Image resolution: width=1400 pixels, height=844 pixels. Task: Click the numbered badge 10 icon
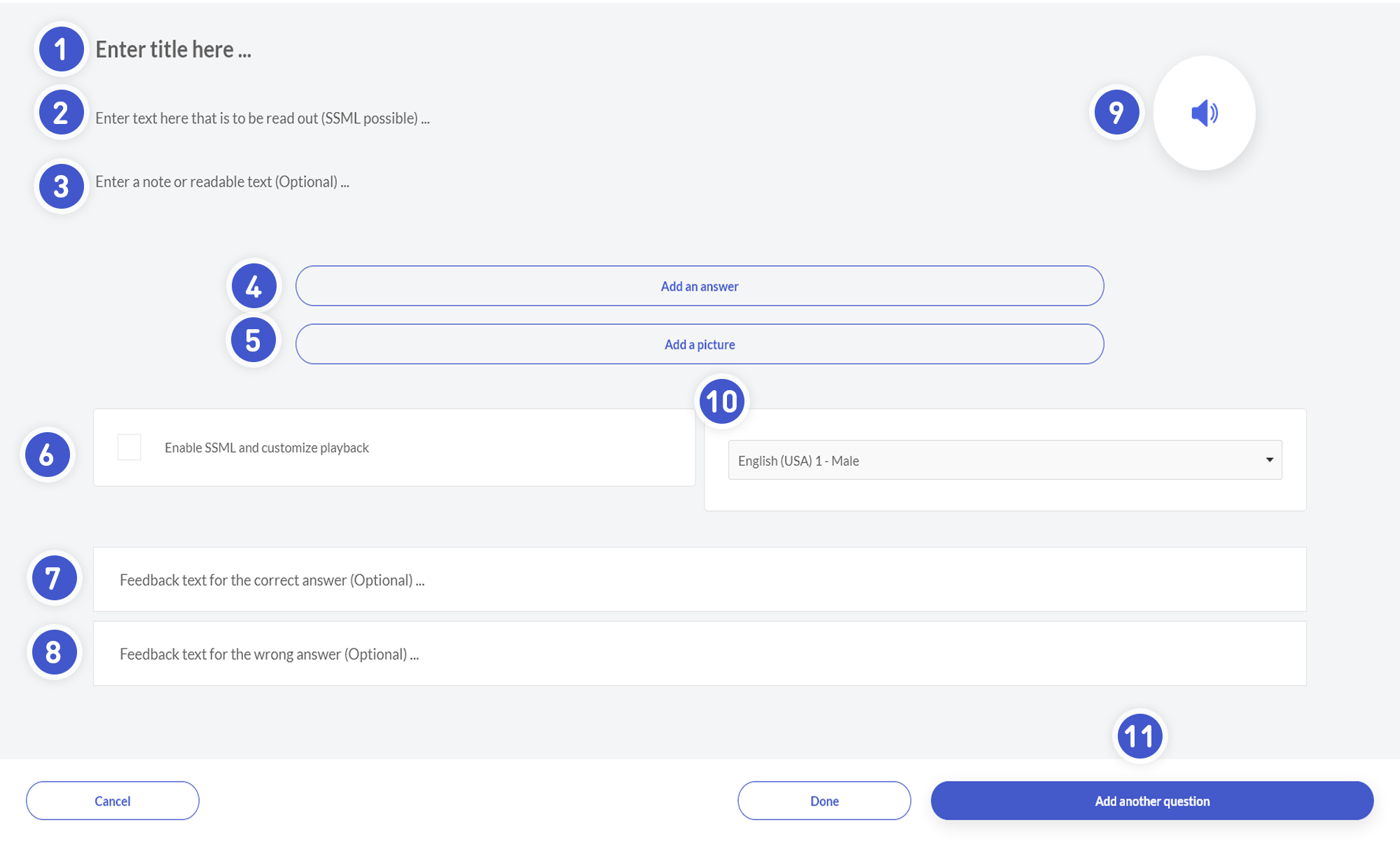coord(721,401)
